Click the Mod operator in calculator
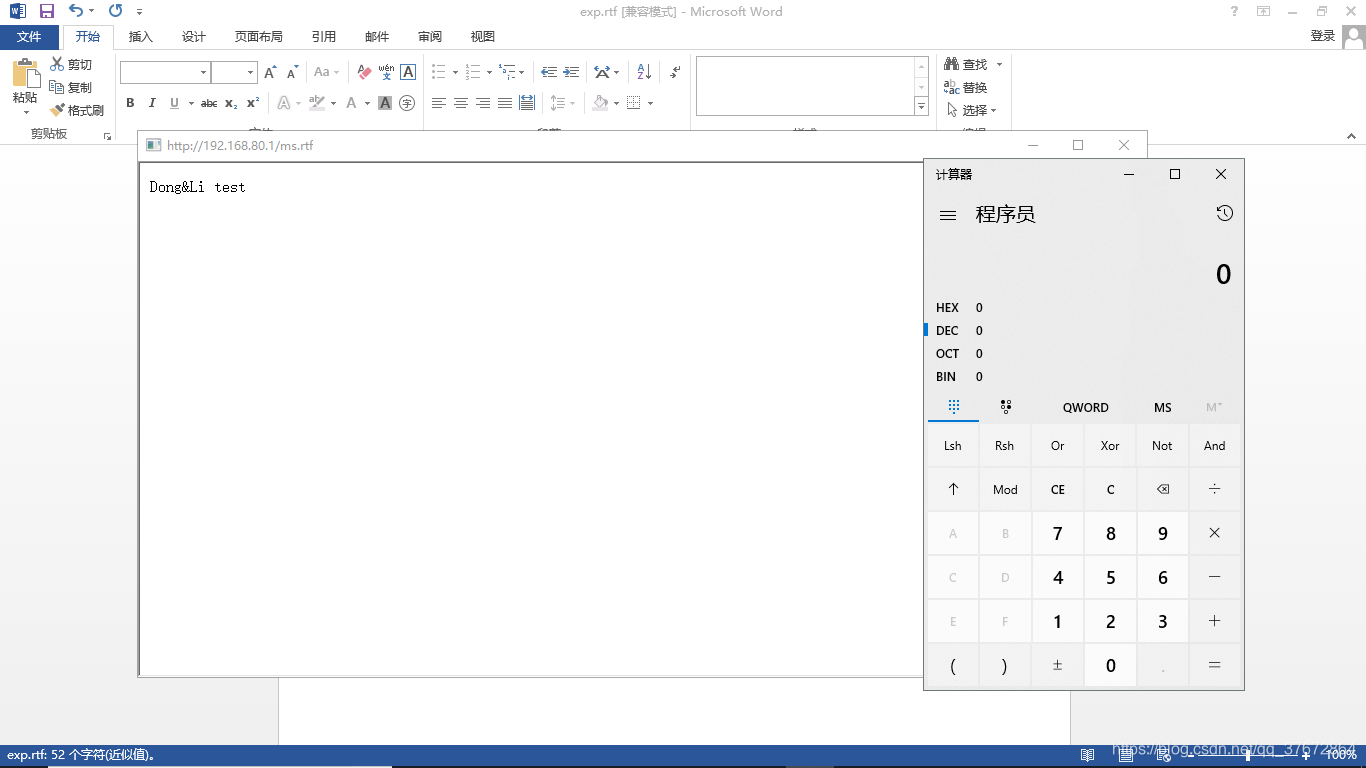 [x=1005, y=489]
